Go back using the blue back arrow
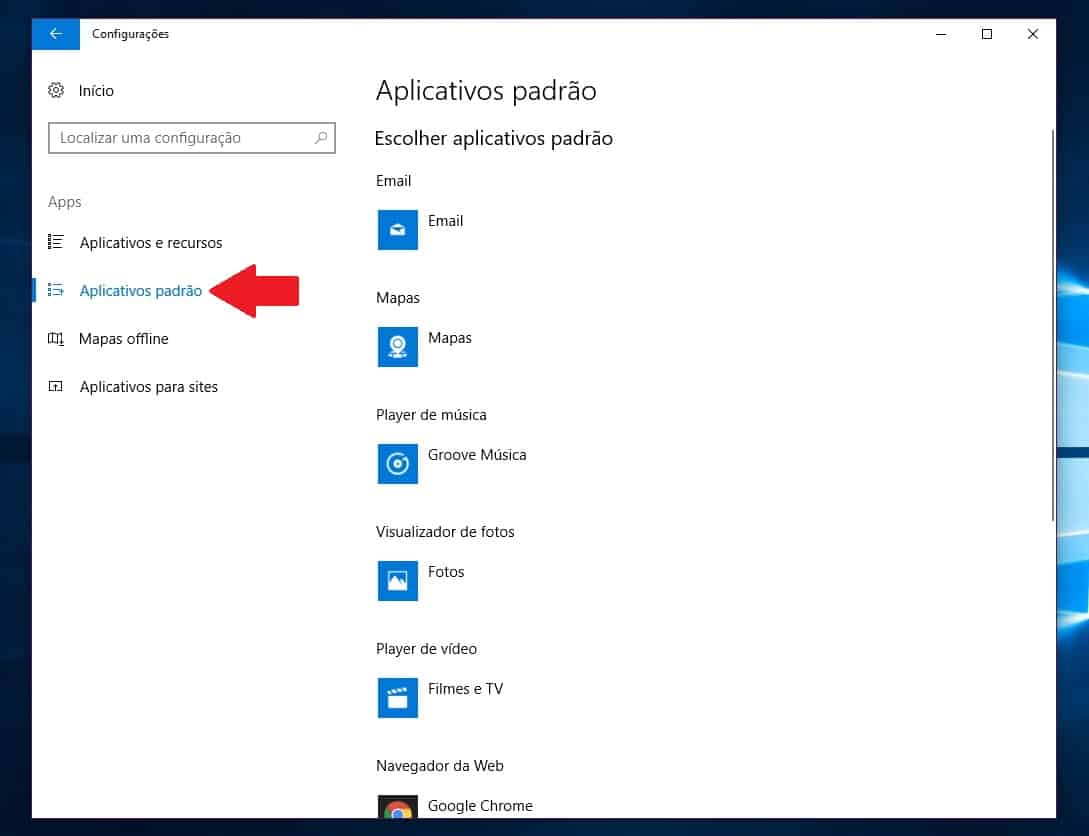 tap(56, 34)
